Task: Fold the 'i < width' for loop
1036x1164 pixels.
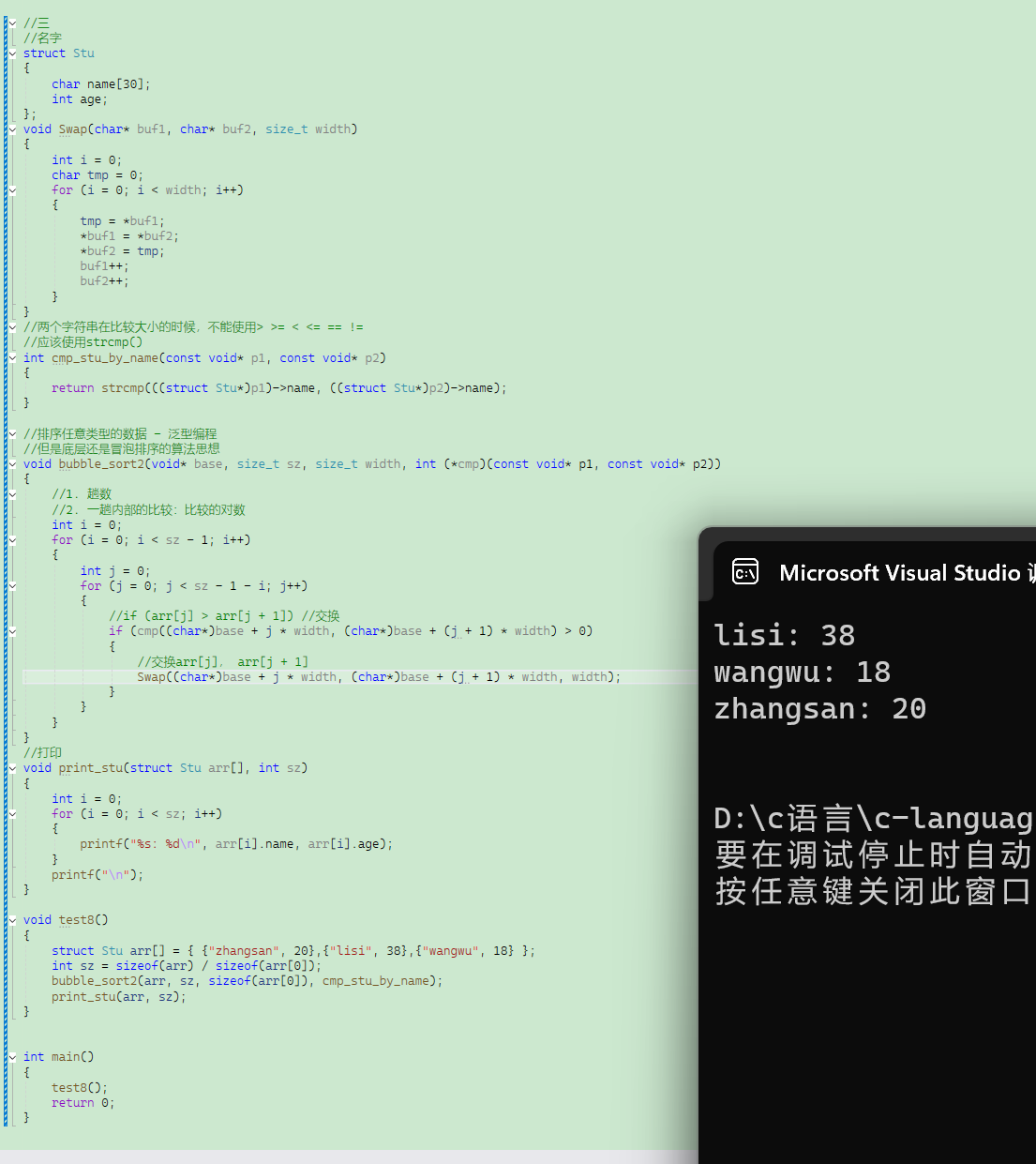Action: [x=13, y=190]
